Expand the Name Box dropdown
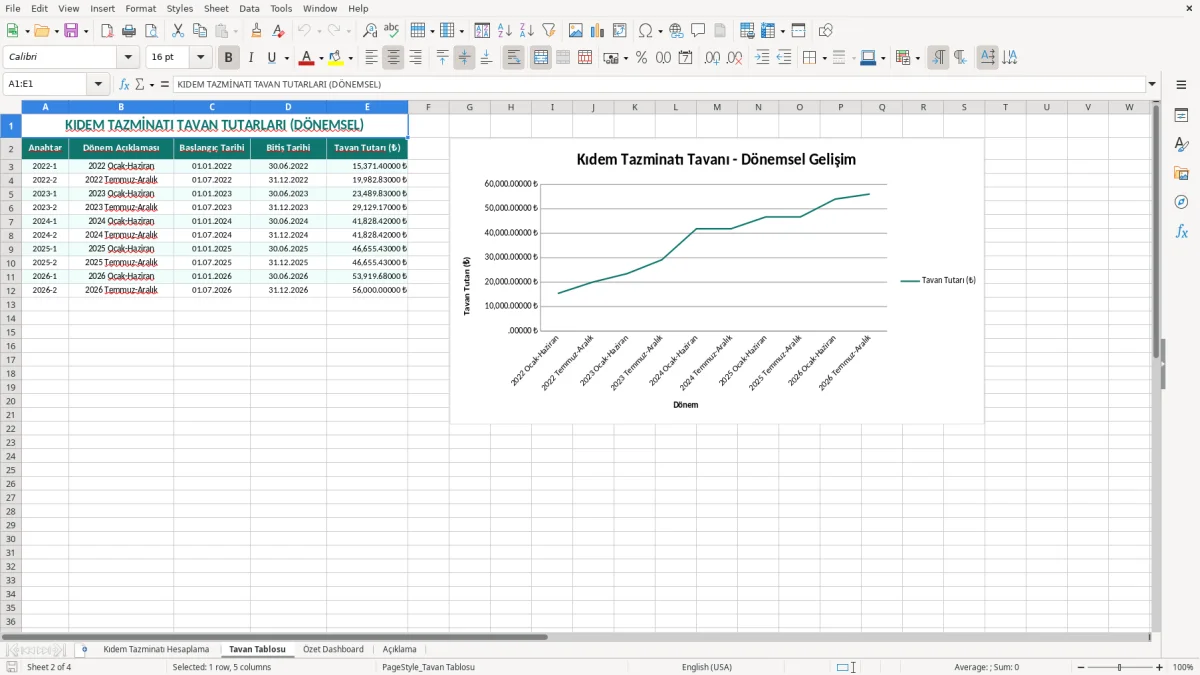 tap(98, 84)
